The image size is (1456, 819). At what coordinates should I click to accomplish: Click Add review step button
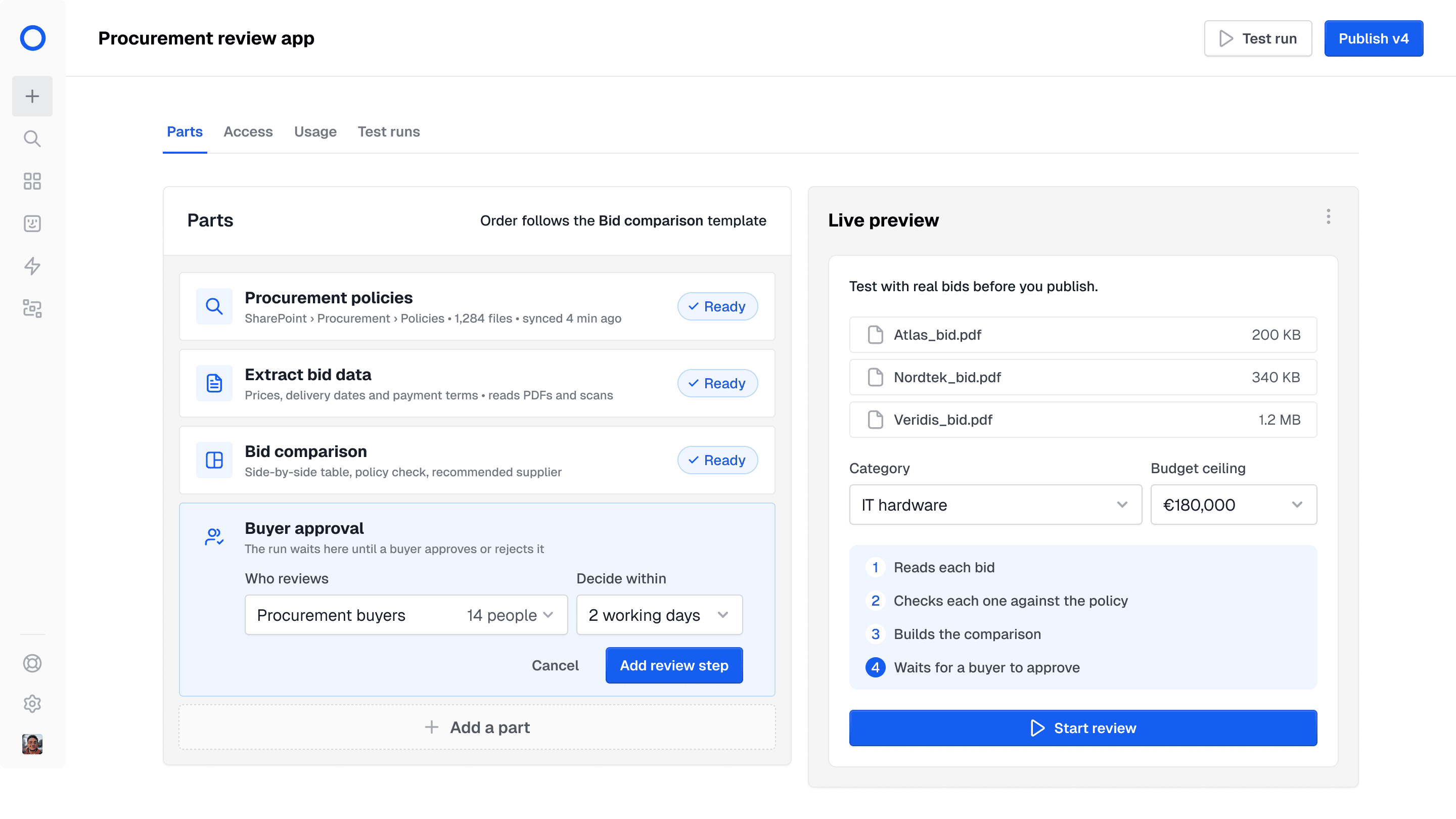point(674,665)
